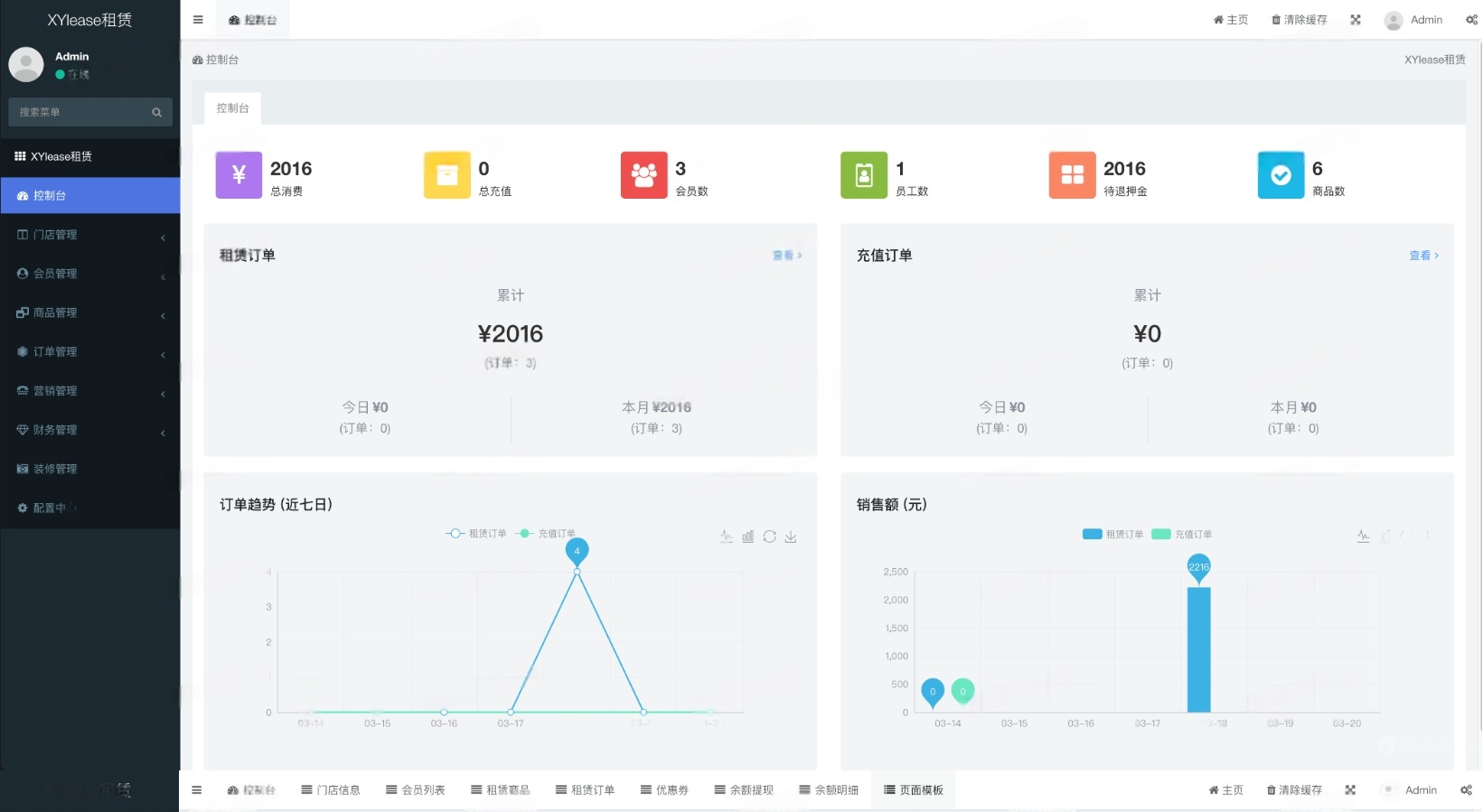
Task: Select 控制台 in the sidebar
Action: pyautogui.click(x=90, y=195)
